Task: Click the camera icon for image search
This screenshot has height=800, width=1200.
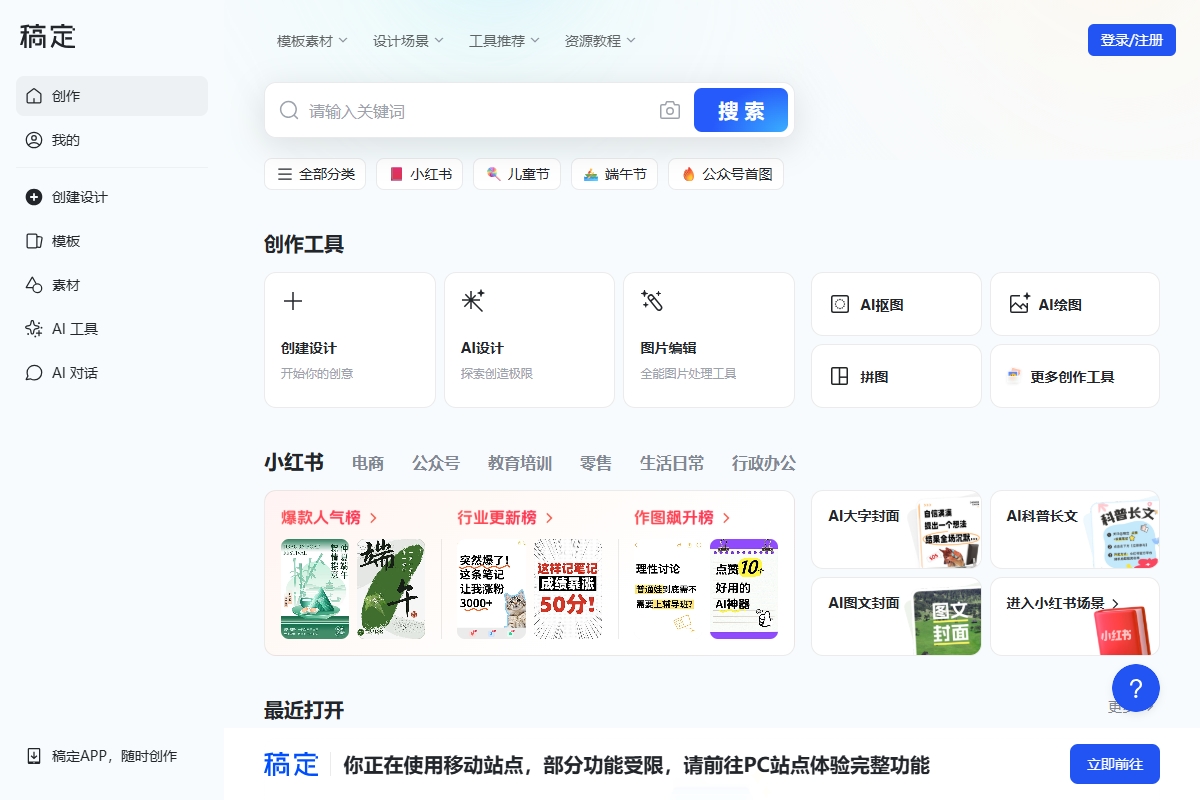Action: [670, 110]
